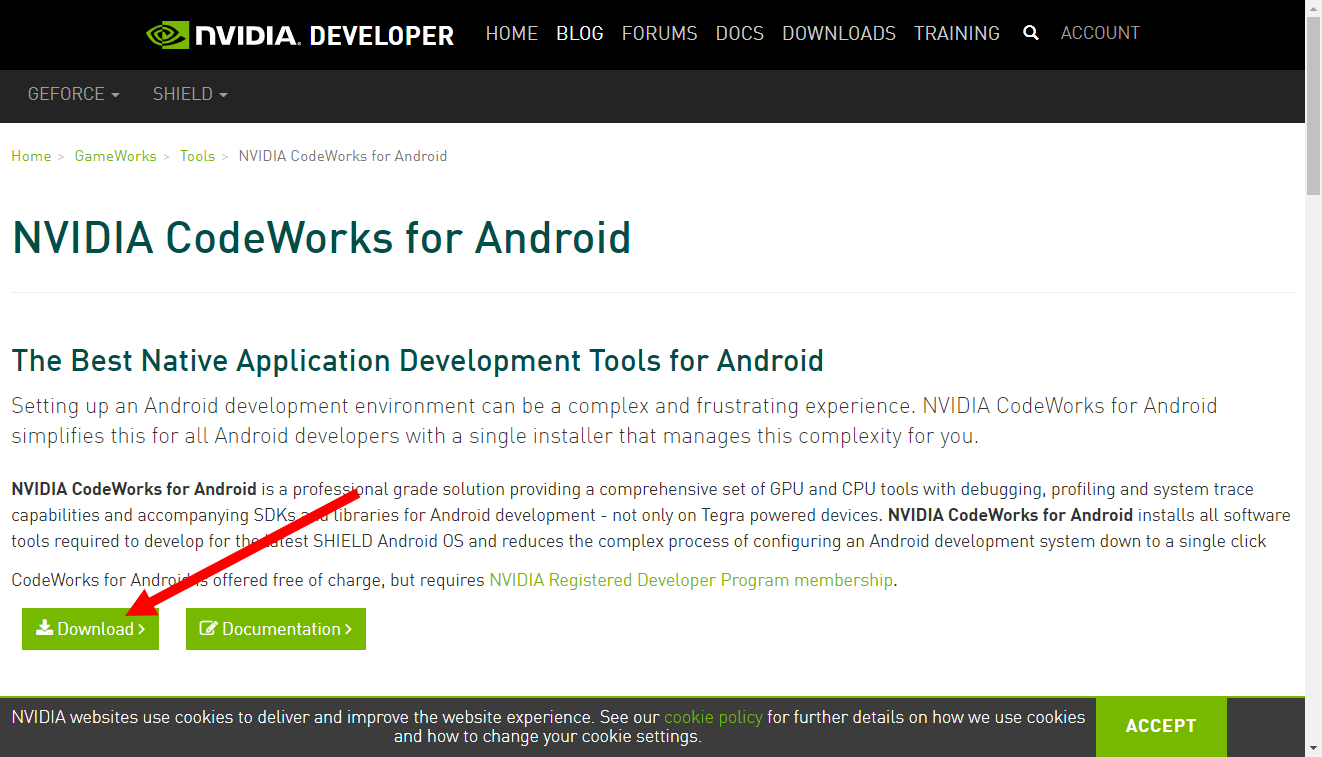Screen dimensions: 1322x757
Task: Open the cookie policy link
Action: pyautogui.click(x=713, y=717)
